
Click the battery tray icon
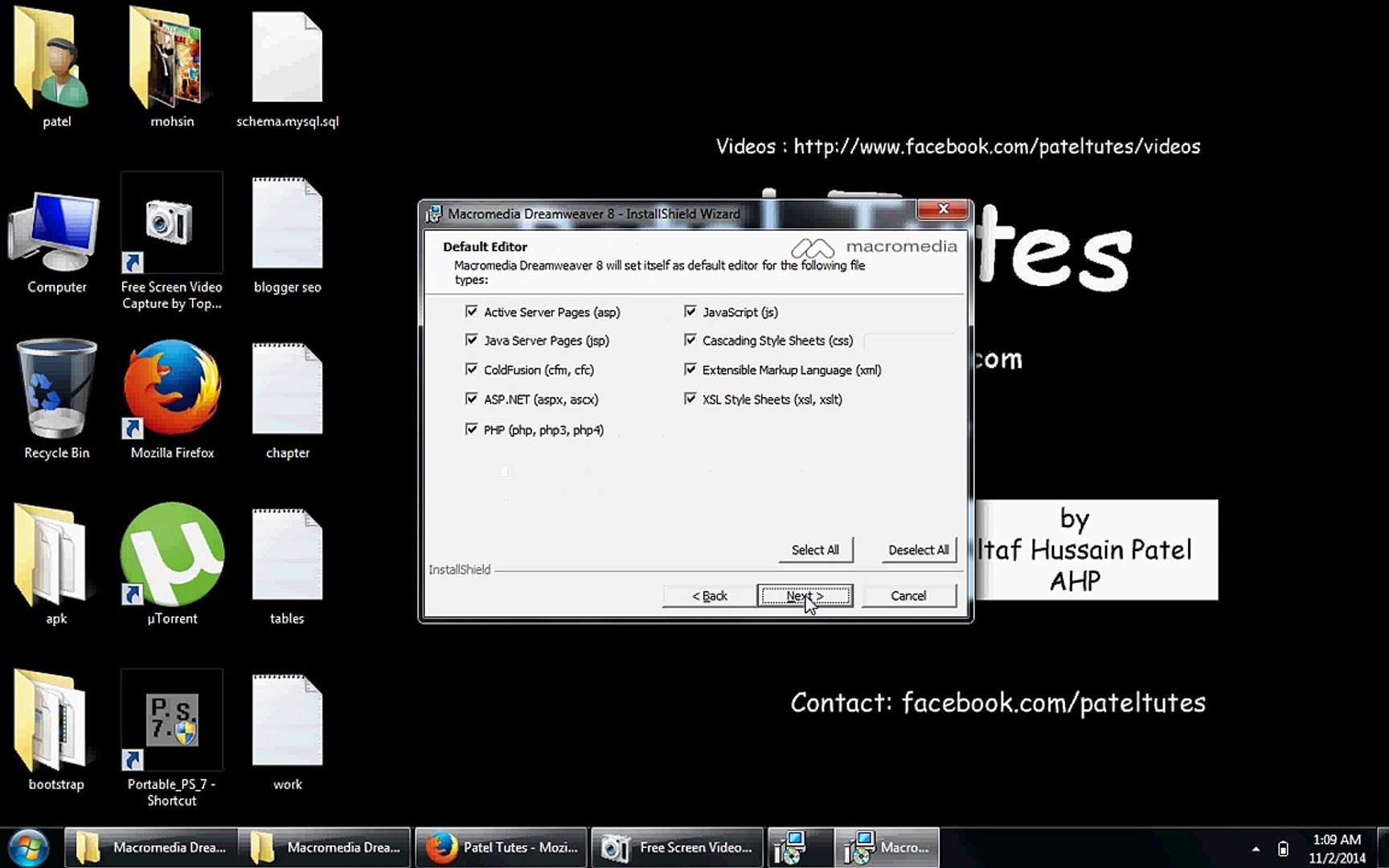pos(1283,849)
